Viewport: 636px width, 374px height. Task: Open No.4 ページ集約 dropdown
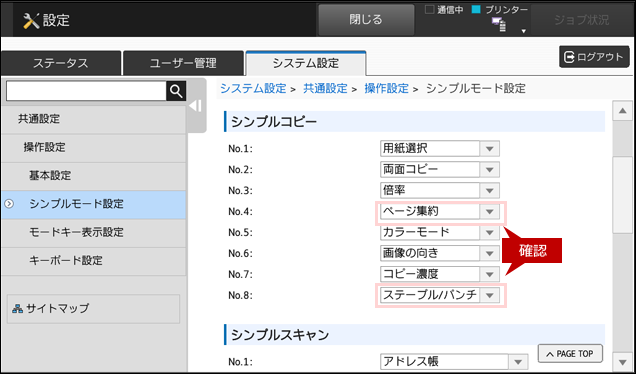pos(440,211)
